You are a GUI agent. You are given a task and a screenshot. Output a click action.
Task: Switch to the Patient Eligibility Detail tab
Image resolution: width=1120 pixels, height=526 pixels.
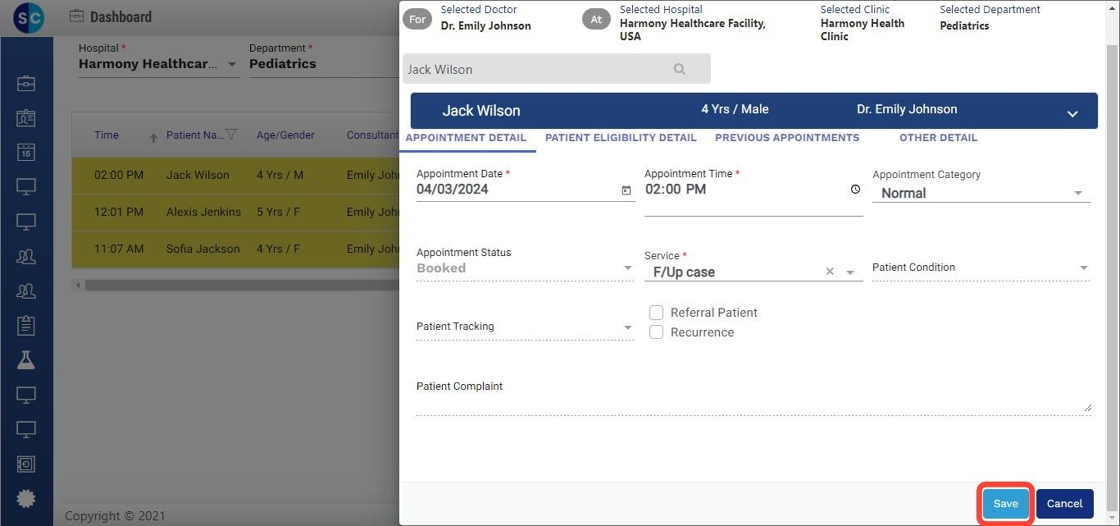tap(620, 138)
